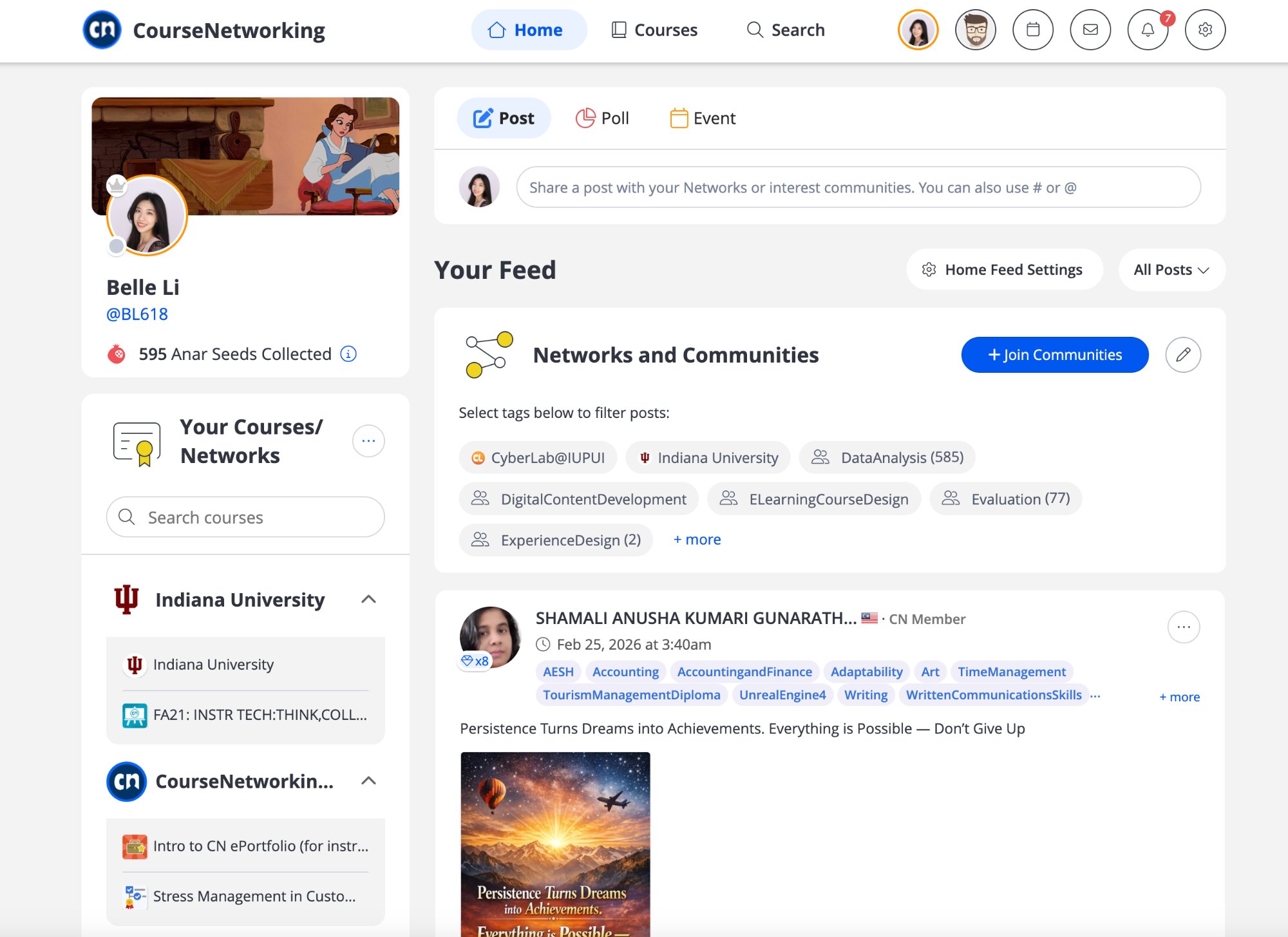Screen dimensions: 1288x937
Task: Expand more filter tags with '+ more'
Action: (x=697, y=540)
